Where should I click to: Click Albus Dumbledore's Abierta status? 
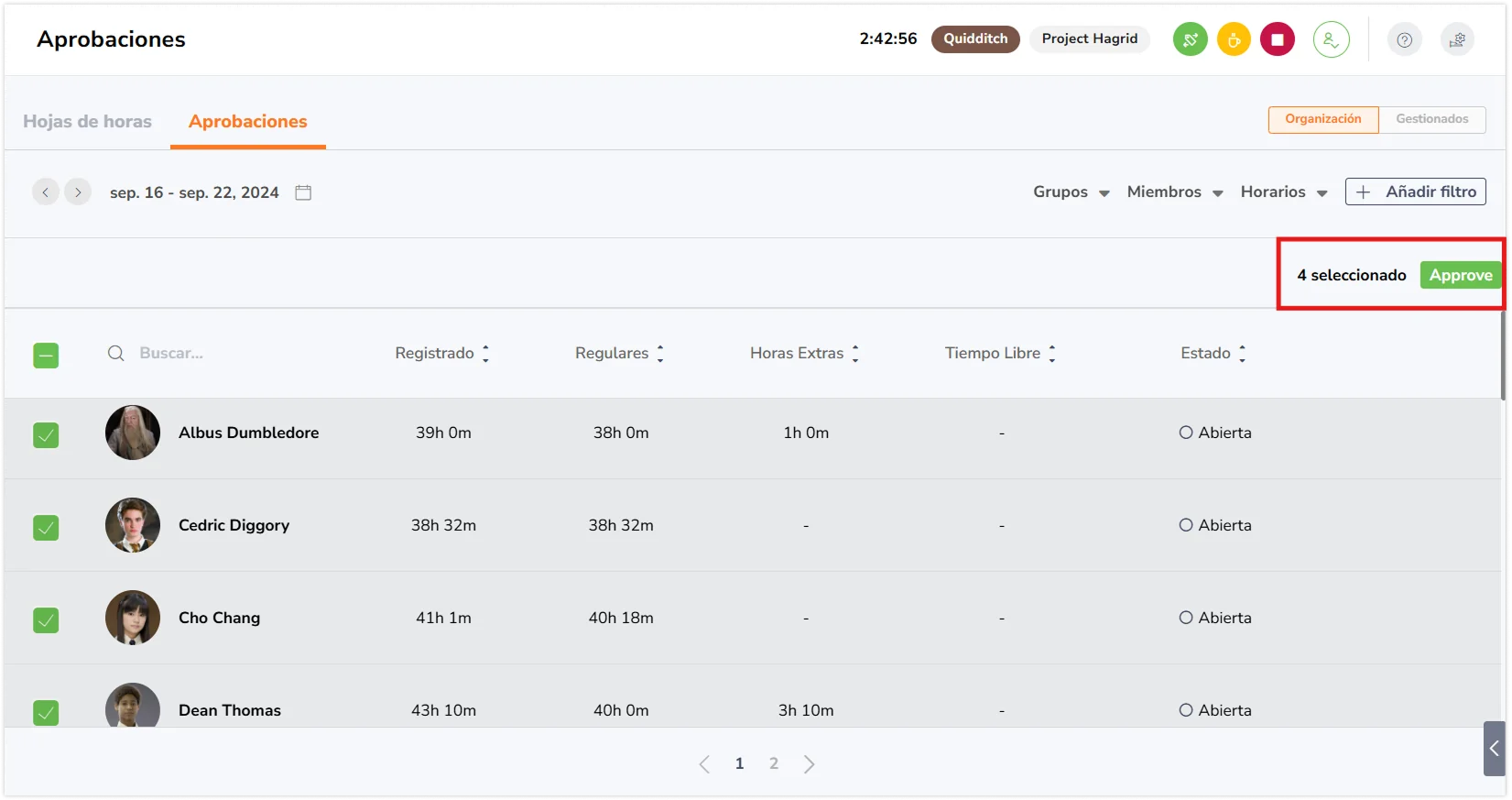click(1215, 433)
